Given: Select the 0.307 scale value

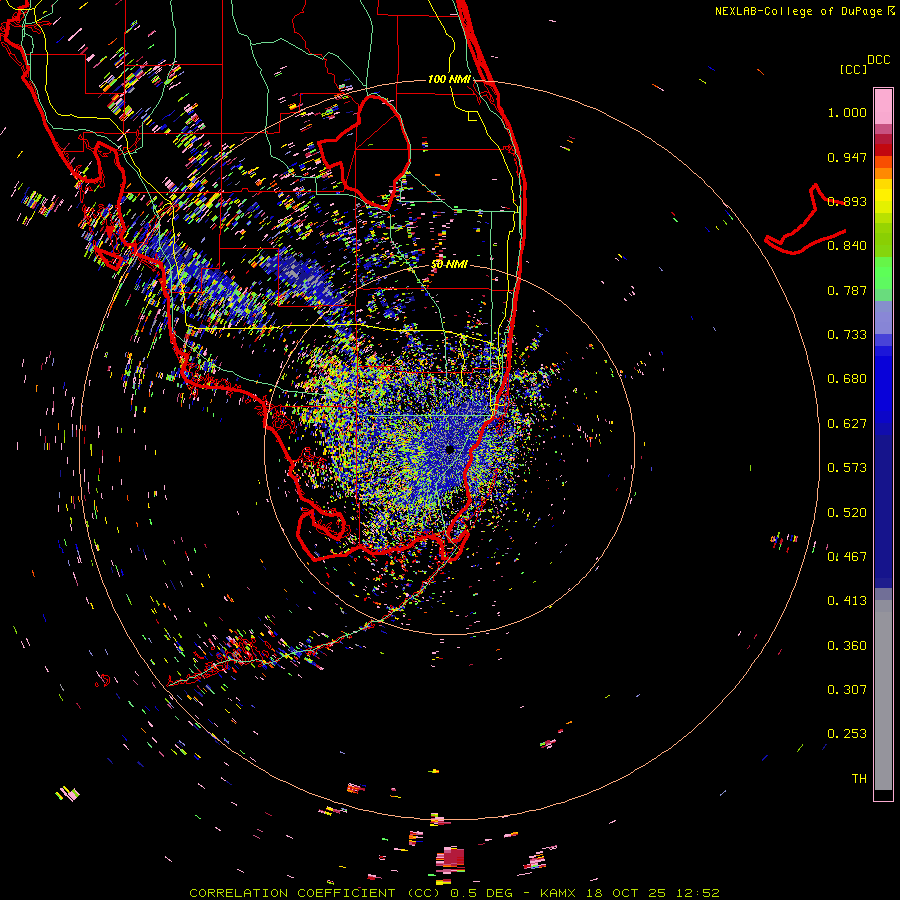Looking at the screenshot, I should (x=847, y=690).
